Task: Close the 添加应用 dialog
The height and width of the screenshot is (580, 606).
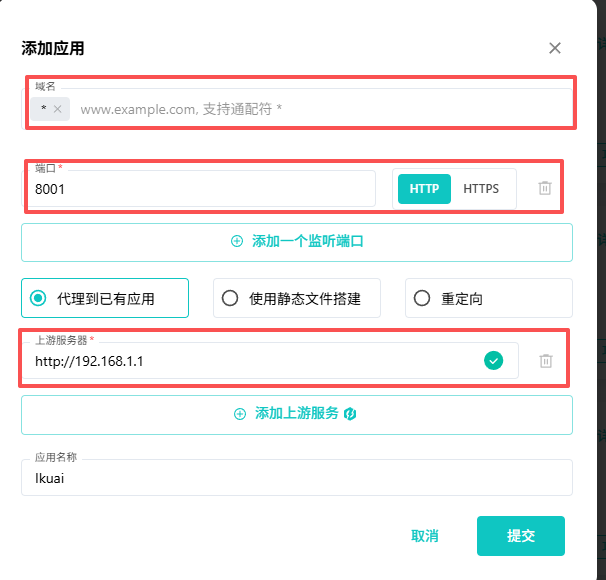Action: coord(555,48)
